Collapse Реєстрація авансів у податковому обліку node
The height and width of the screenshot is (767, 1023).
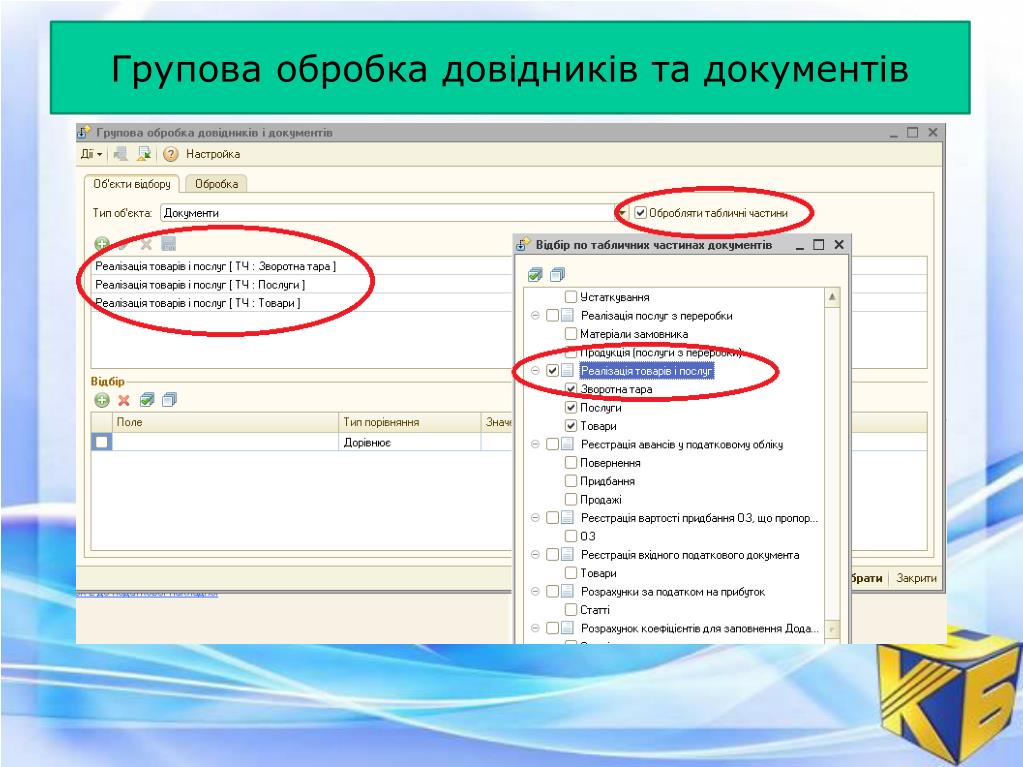click(535, 445)
